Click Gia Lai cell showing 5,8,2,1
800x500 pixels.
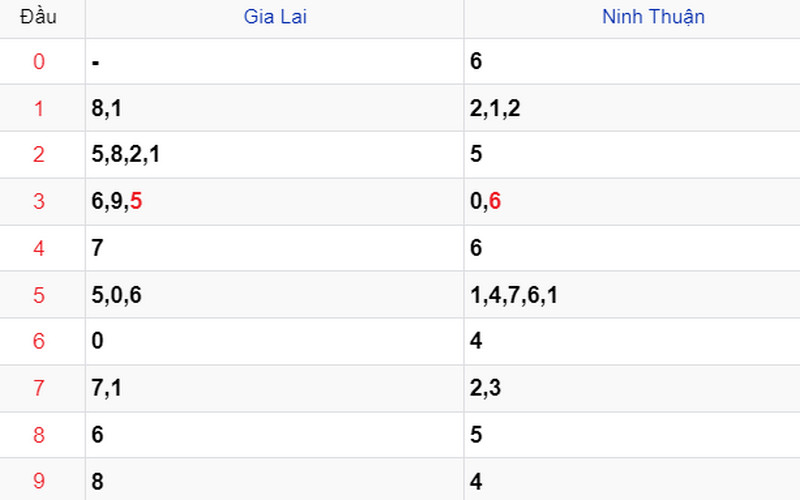point(124,155)
